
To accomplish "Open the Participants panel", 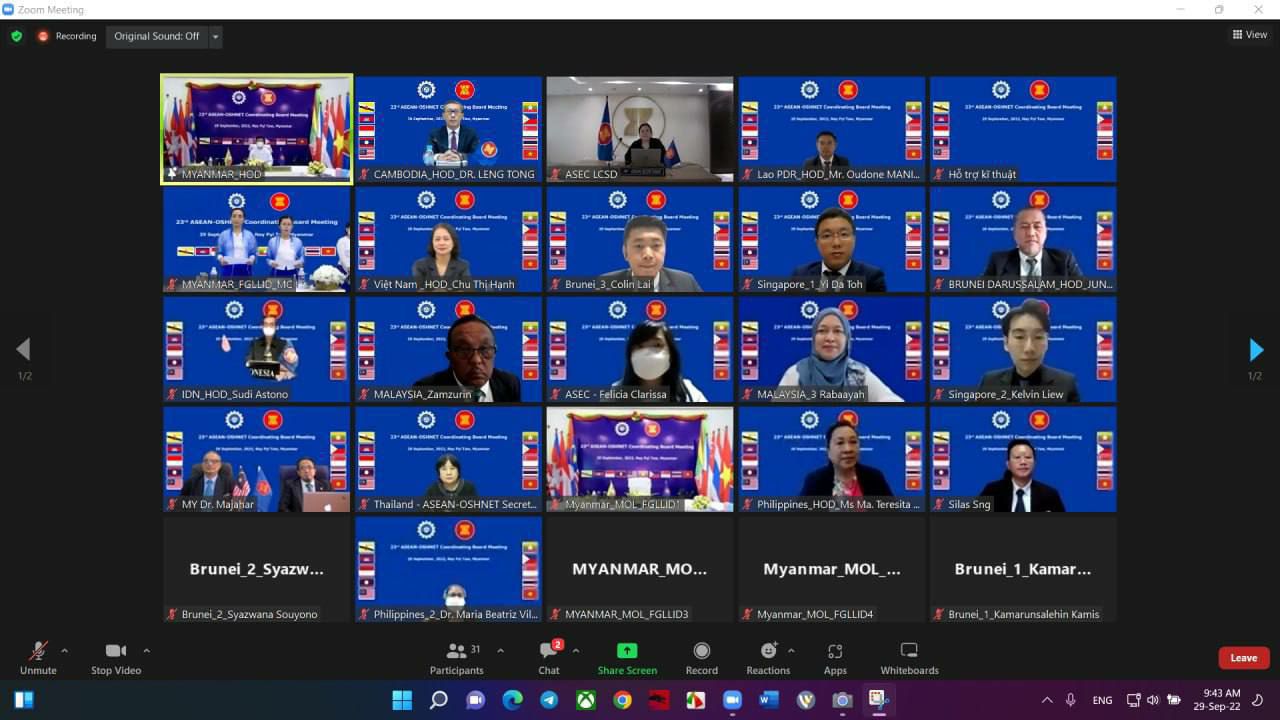I will coord(457,657).
